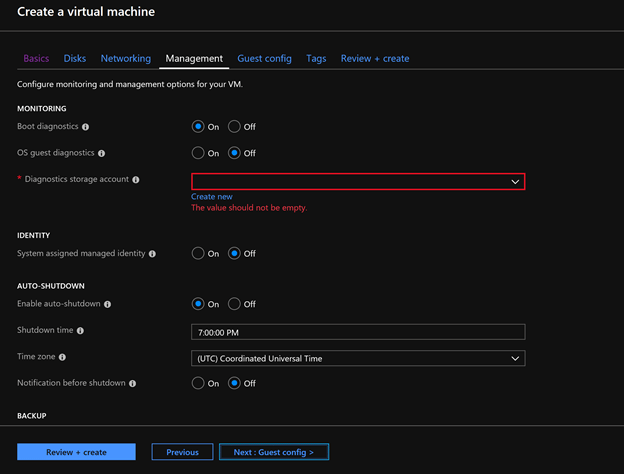
Task: Select the Management tab
Action: coord(194,59)
